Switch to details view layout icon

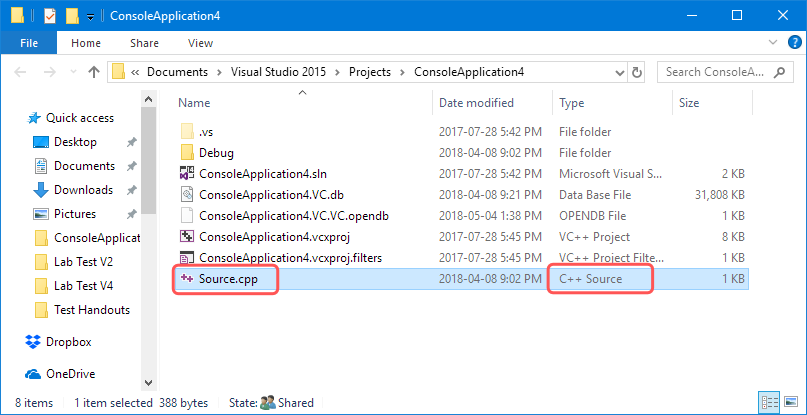coord(768,402)
